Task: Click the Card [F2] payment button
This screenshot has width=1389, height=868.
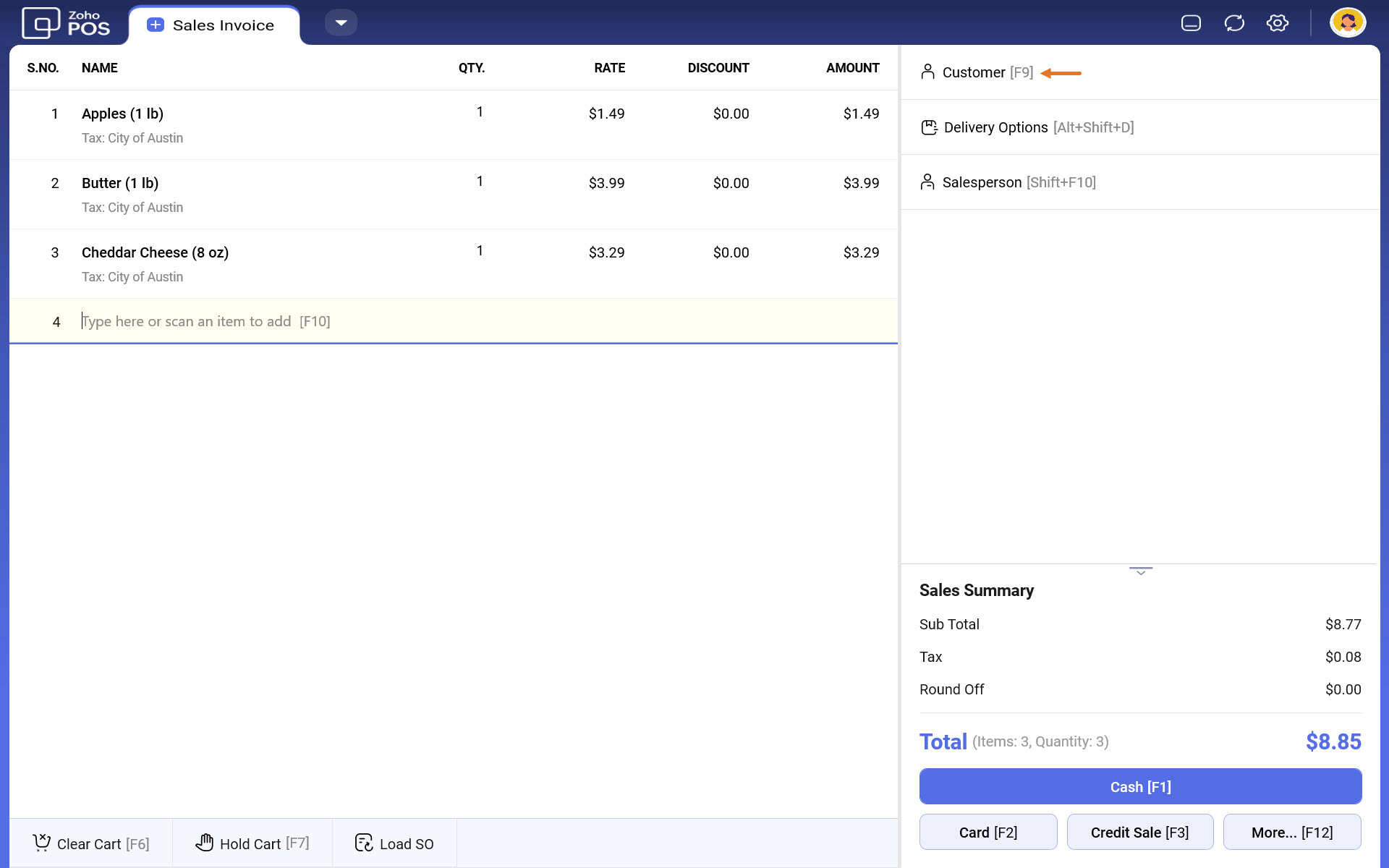Action: [988, 833]
